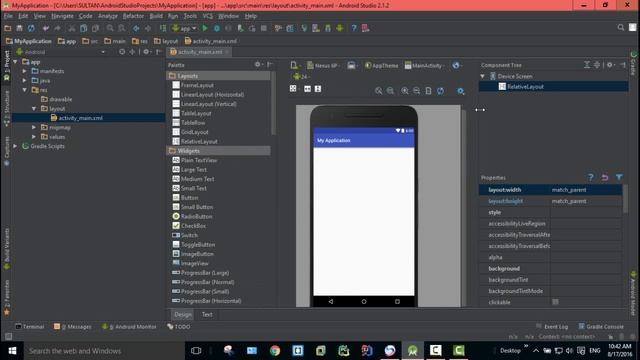640x360 pixels.
Task: Toggle the clickable property checkbox
Action: [x=555, y=302]
